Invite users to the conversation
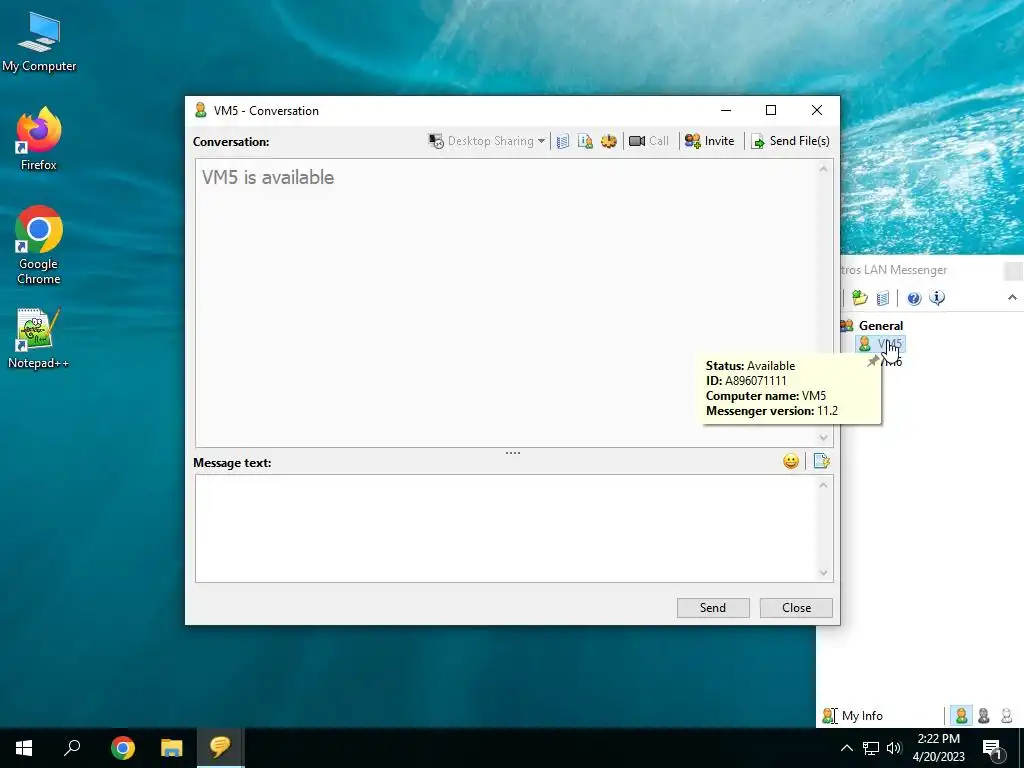The image size is (1024, 768). pyautogui.click(x=709, y=141)
